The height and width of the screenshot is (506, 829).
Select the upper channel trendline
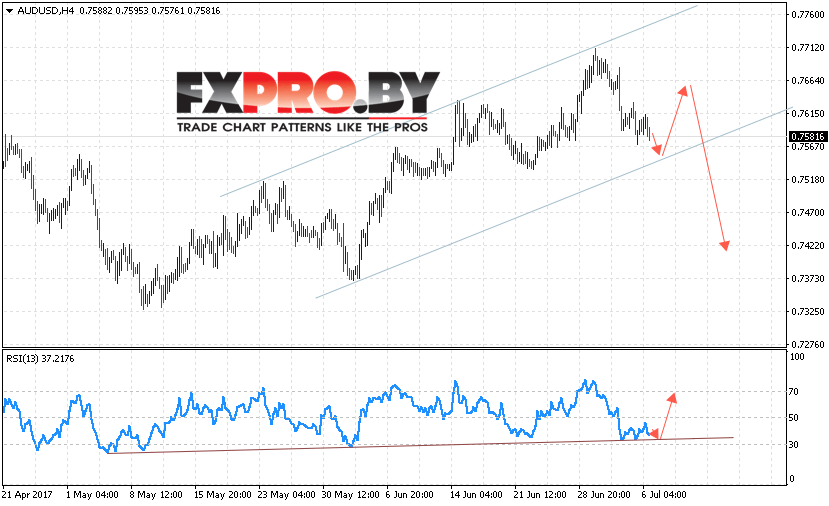point(459,101)
